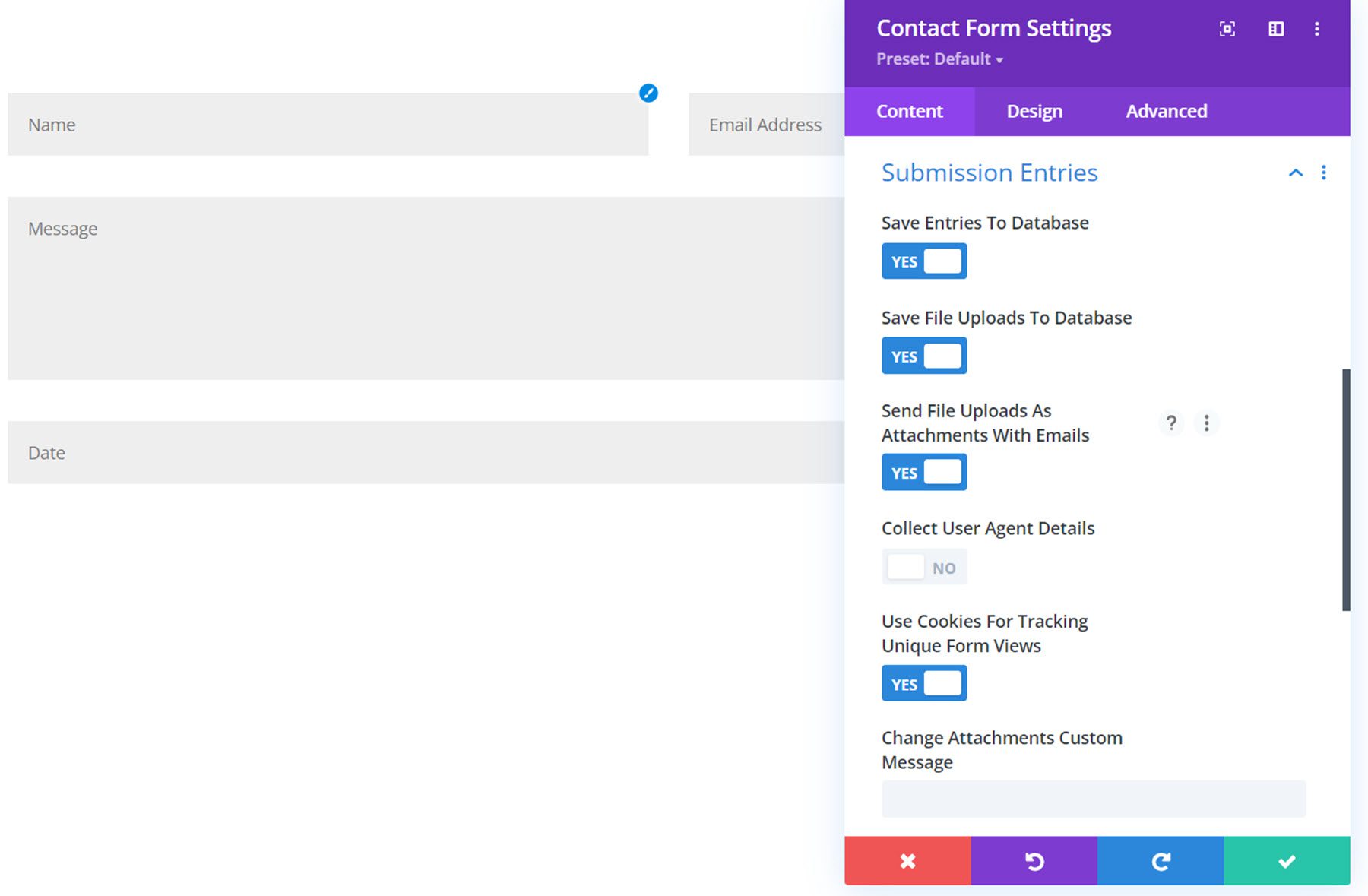Screen dimensions: 1368x896
Task: Click the Change Attachments Custom Message field
Action: pyautogui.click(x=1093, y=799)
